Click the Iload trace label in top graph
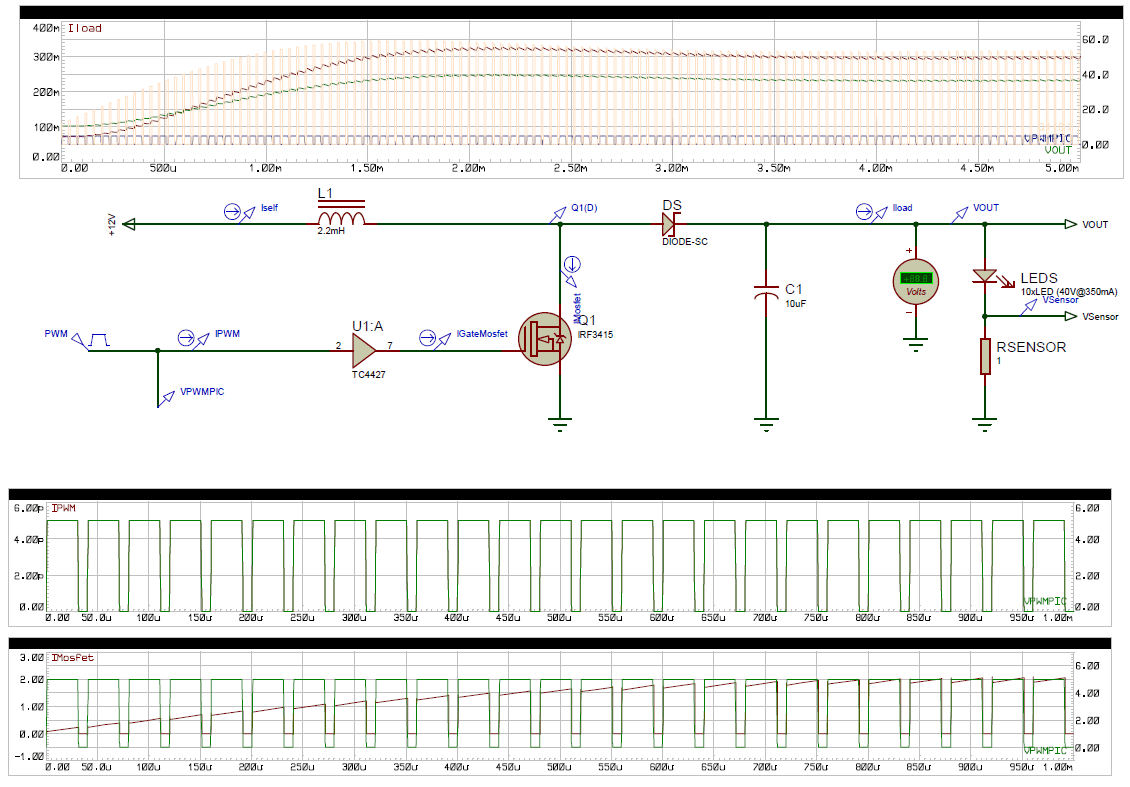This screenshot has height=787, width=1130. pos(85,28)
